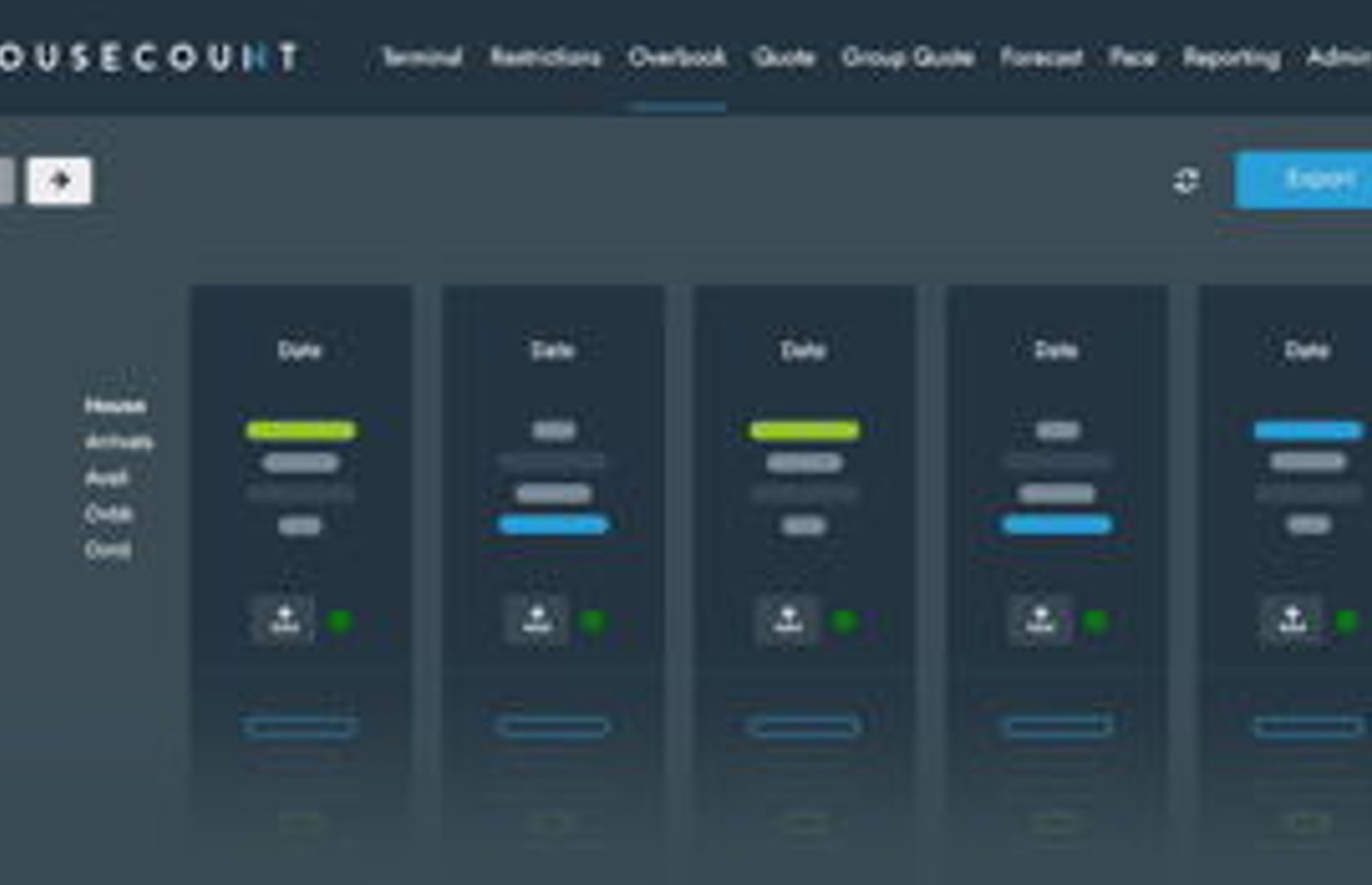1372x885 pixels.
Task: Select the Overbook tab
Action: click(677, 57)
